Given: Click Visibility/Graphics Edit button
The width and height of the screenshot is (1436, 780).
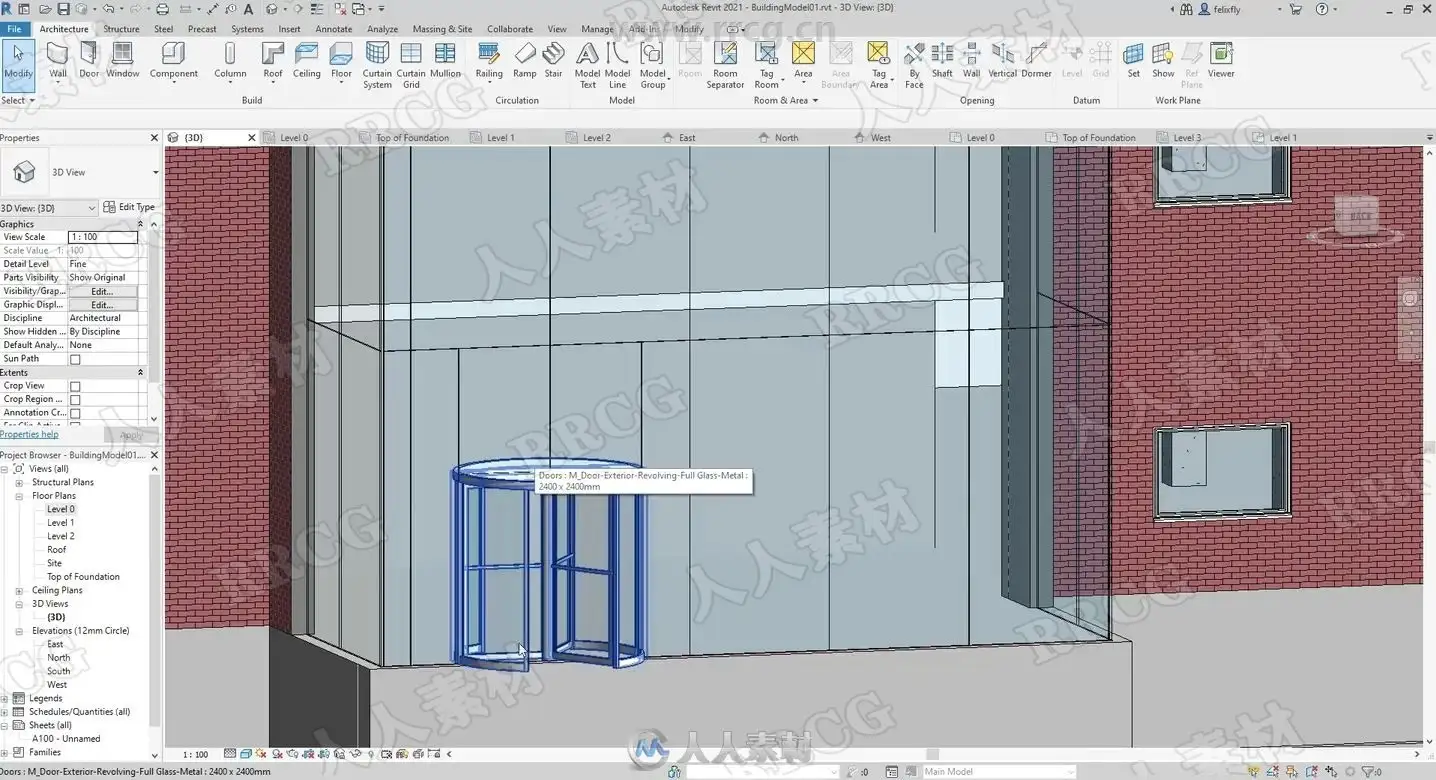Looking at the screenshot, I should click(102, 291).
